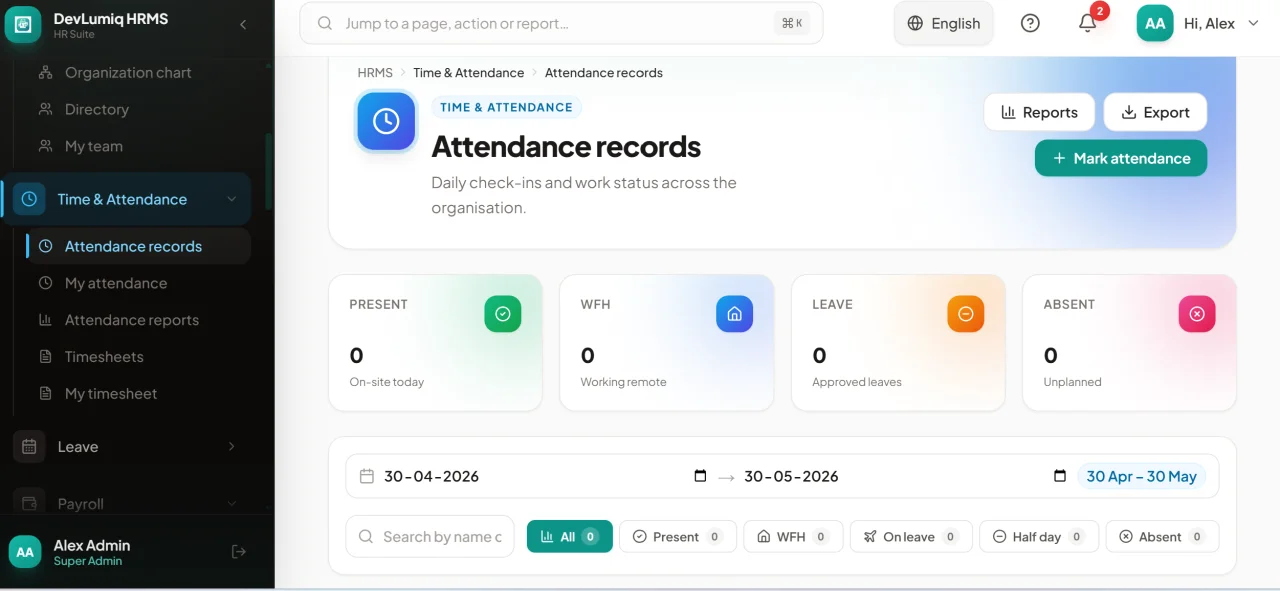Click the Mark attendance button

coord(1121,158)
